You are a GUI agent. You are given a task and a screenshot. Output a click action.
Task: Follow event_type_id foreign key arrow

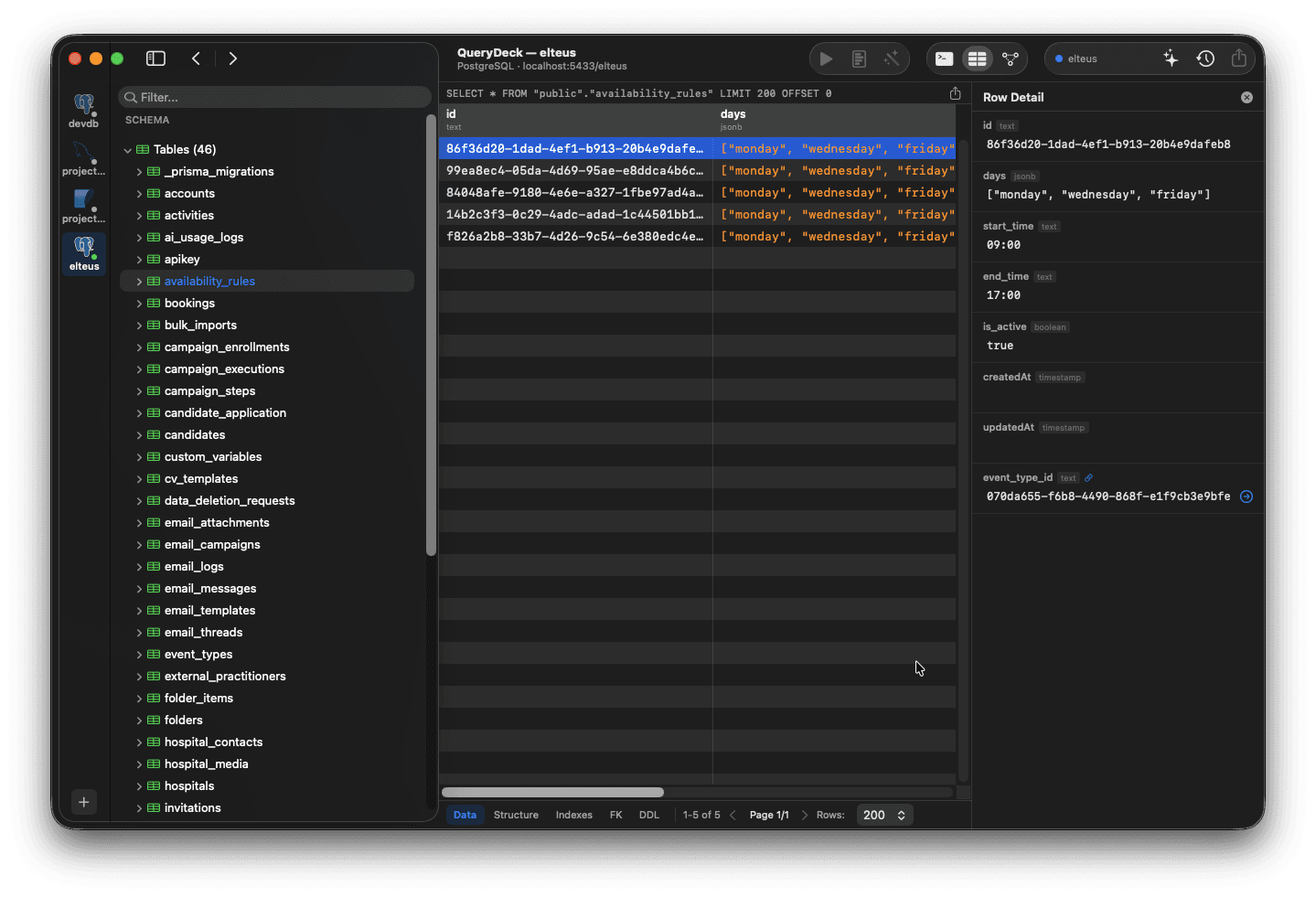click(1246, 497)
